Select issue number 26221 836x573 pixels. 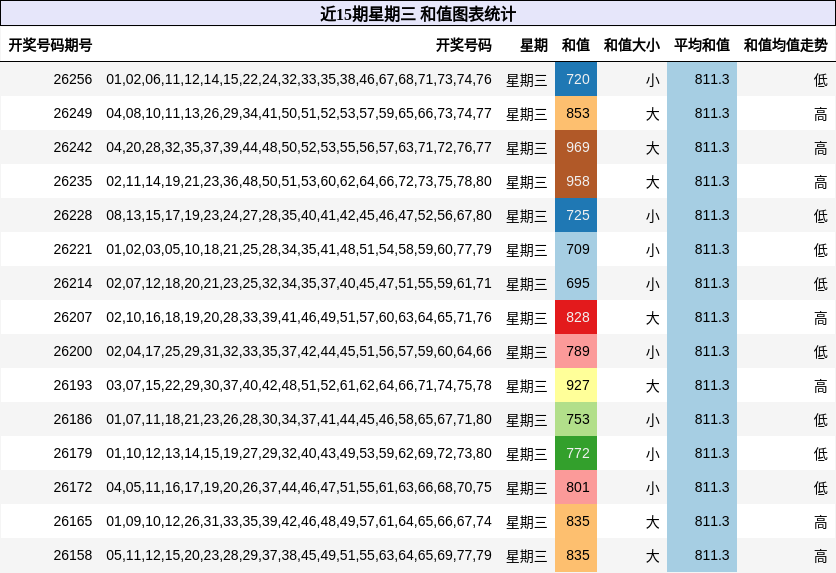pos(73,249)
